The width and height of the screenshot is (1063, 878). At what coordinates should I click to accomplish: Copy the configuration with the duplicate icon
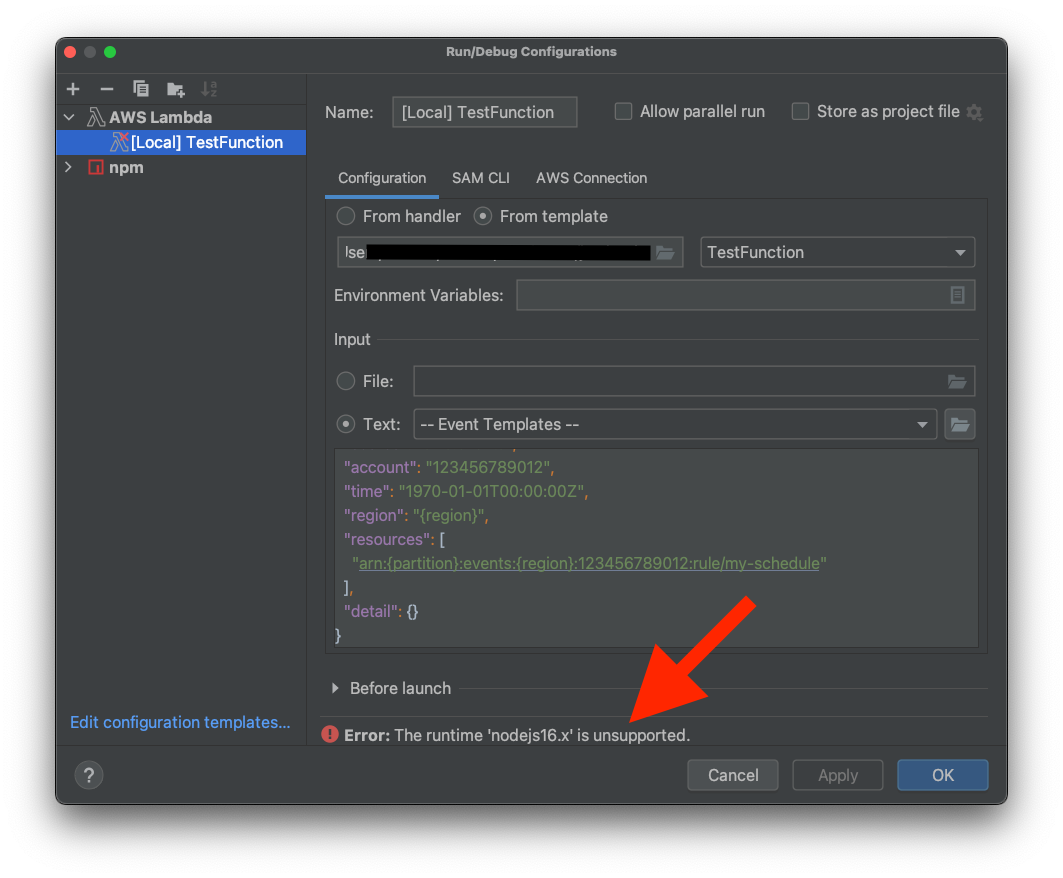pyautogui.click(x=140, y=89)
